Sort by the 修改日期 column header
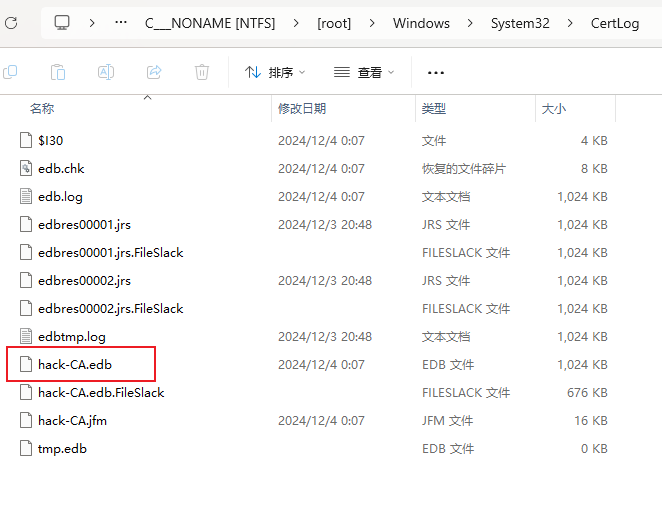The height and width of the screenshot is (522, 662). [302, 108]
